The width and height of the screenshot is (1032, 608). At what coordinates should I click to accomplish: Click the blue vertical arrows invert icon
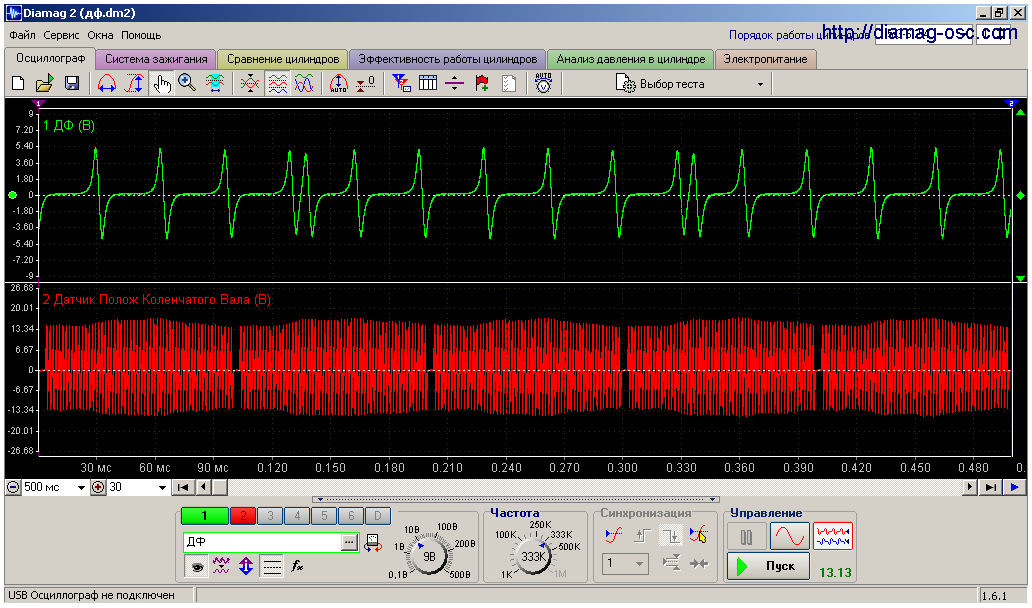click(x=246, y=566)
